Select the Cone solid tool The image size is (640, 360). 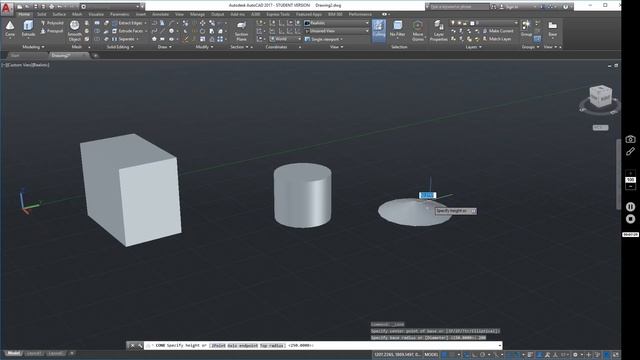[10, 29]
